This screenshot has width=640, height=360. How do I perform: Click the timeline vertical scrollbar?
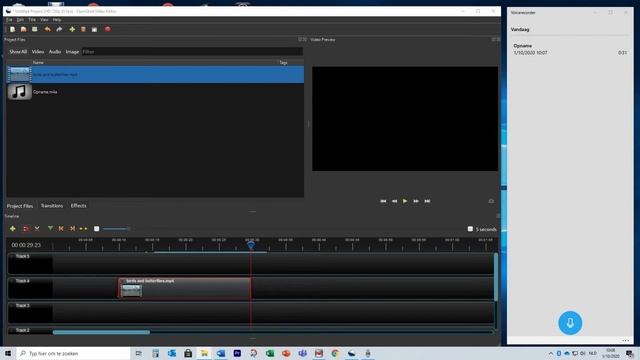click(496, 277)
